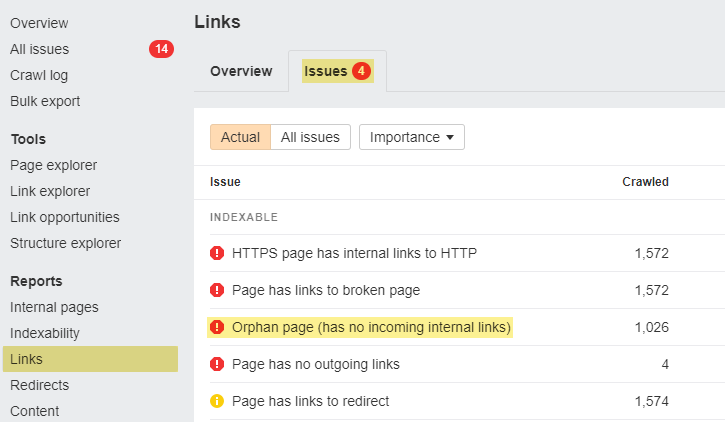This screenshot has height=422, width=725.
Task: Select the Actual filter toggle
Action: [x=240, y=137]
